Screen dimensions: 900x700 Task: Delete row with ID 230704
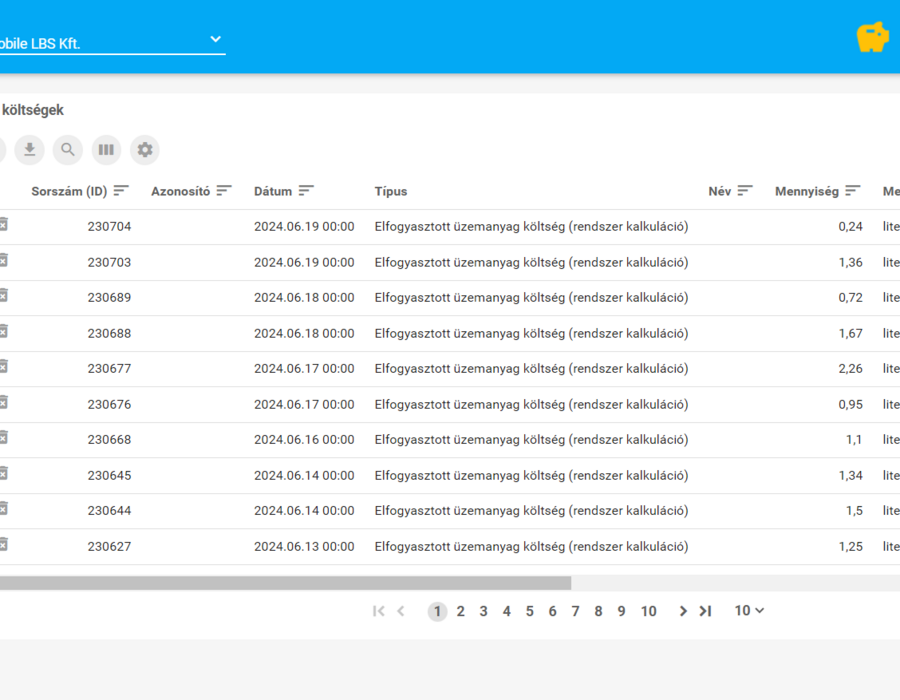[3, 224]
